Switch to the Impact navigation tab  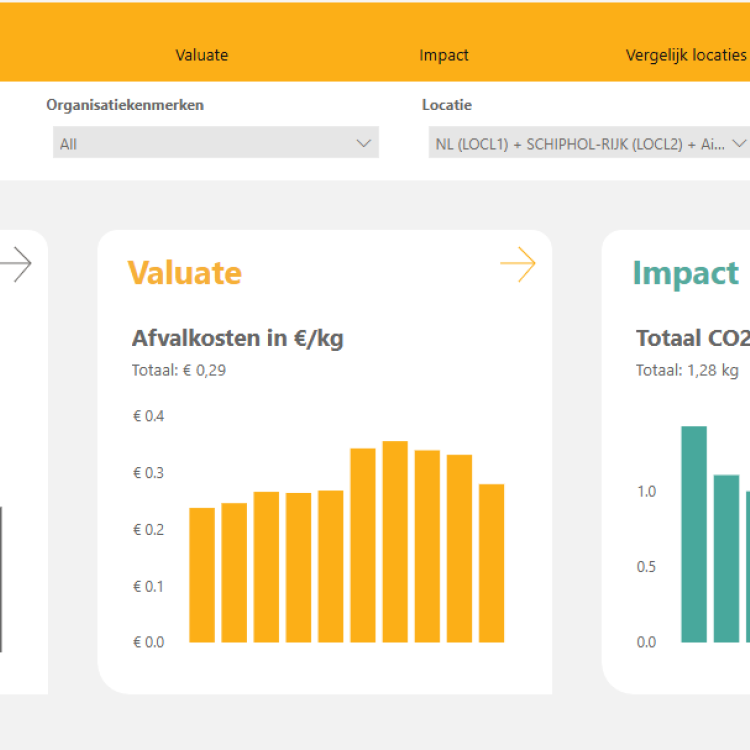coord(444,55)
